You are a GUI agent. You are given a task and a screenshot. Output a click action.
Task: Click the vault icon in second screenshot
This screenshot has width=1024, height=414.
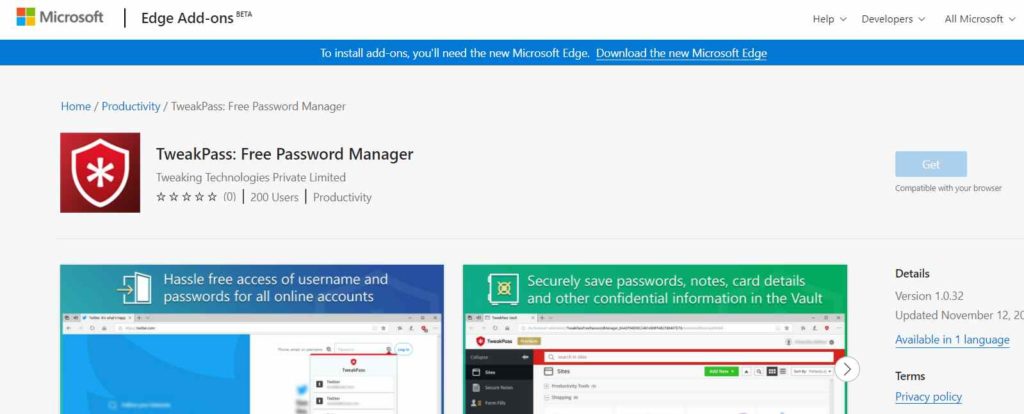pyautogui.click(x=503, y=289)
